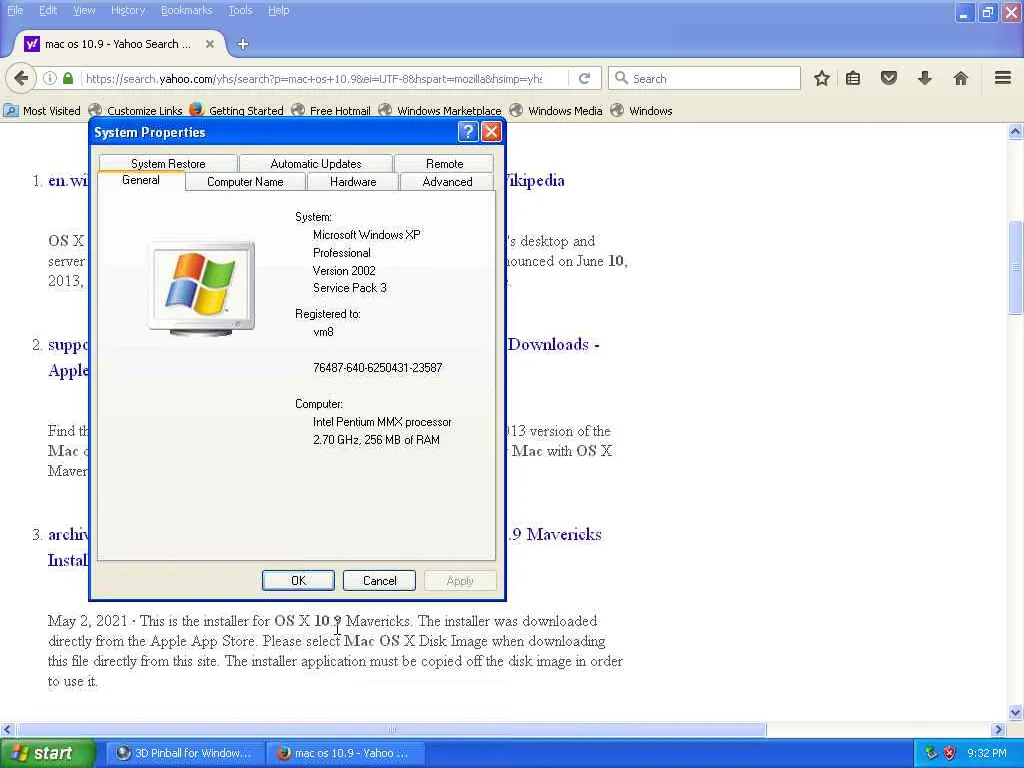
Task: Click the vertical scrollbar thumb
Action: pos(1016,268)
